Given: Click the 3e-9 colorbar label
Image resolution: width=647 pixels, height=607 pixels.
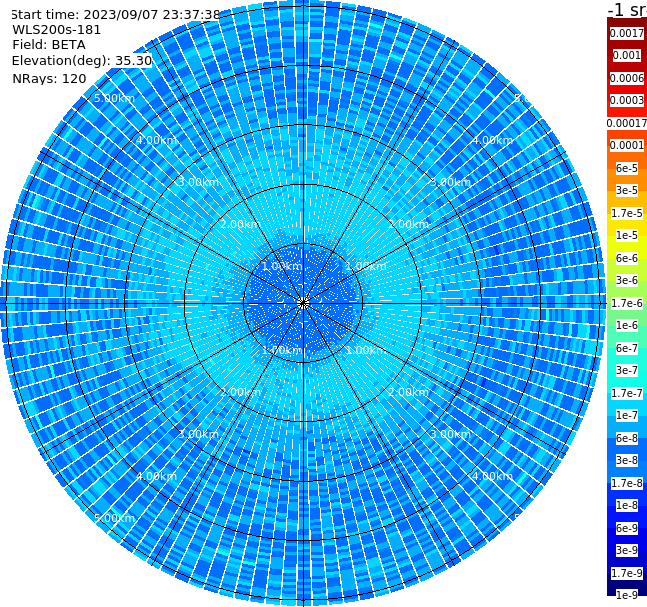Looking at the screenshot, I should point(627,550).
